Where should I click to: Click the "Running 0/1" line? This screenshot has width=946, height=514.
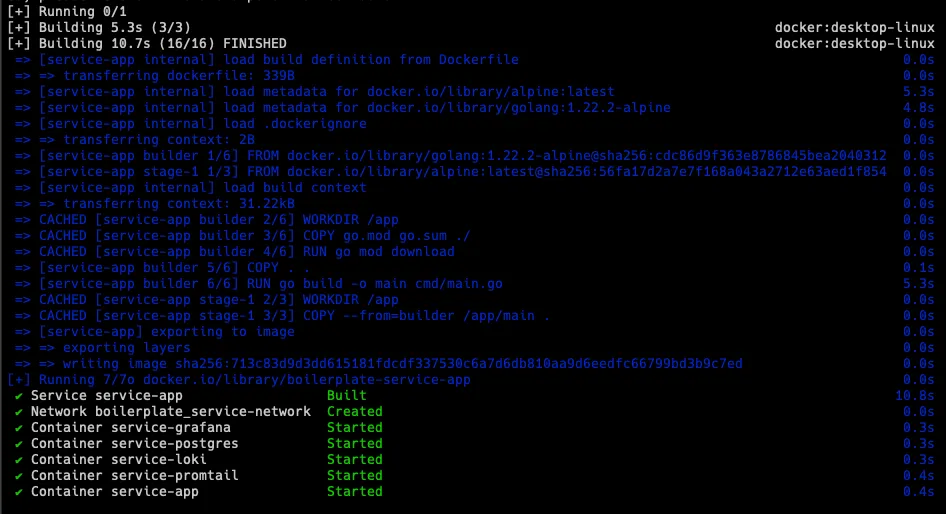pyautogui.click(x=59, y=12)
